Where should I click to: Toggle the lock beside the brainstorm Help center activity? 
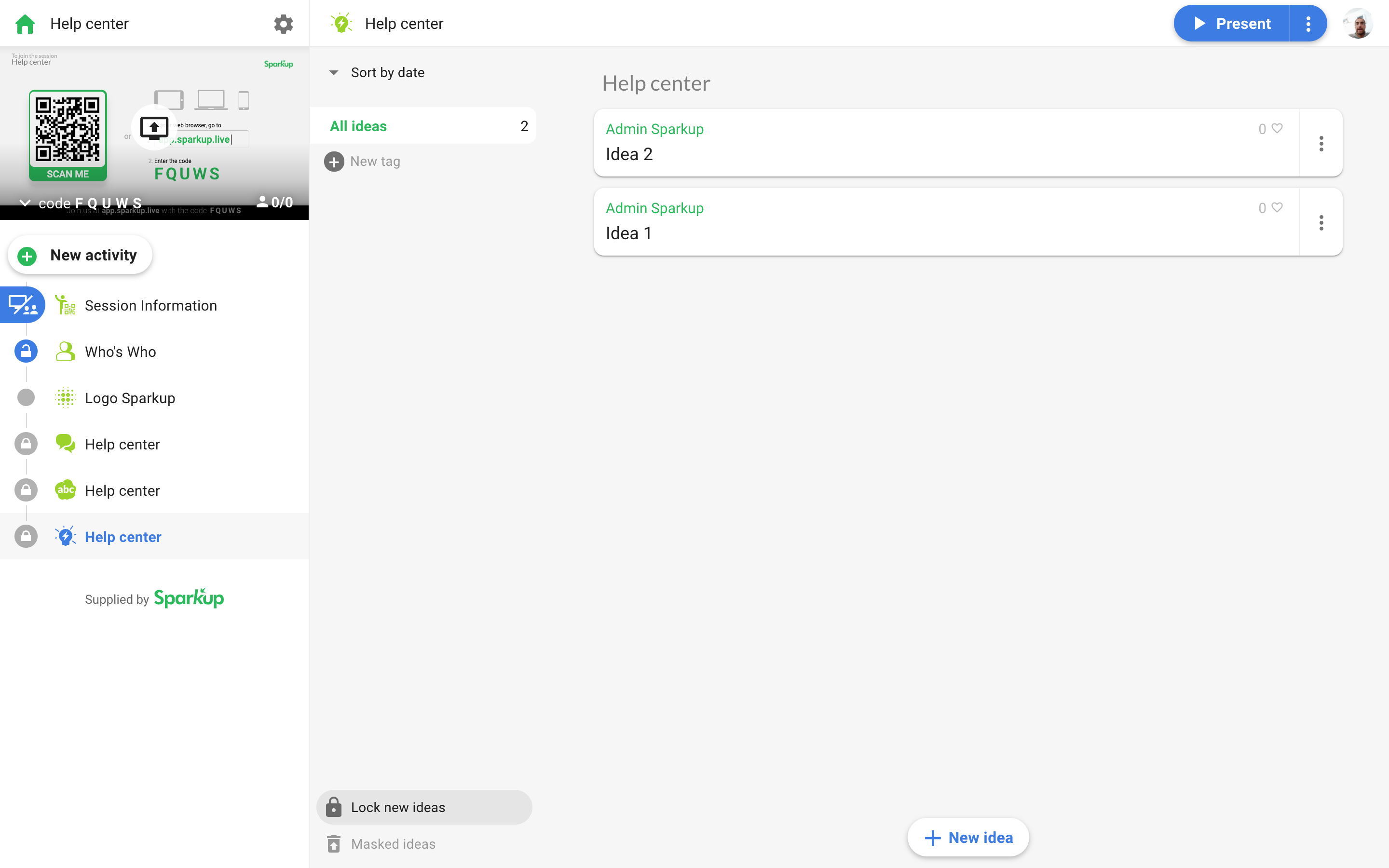click(26, 536)
